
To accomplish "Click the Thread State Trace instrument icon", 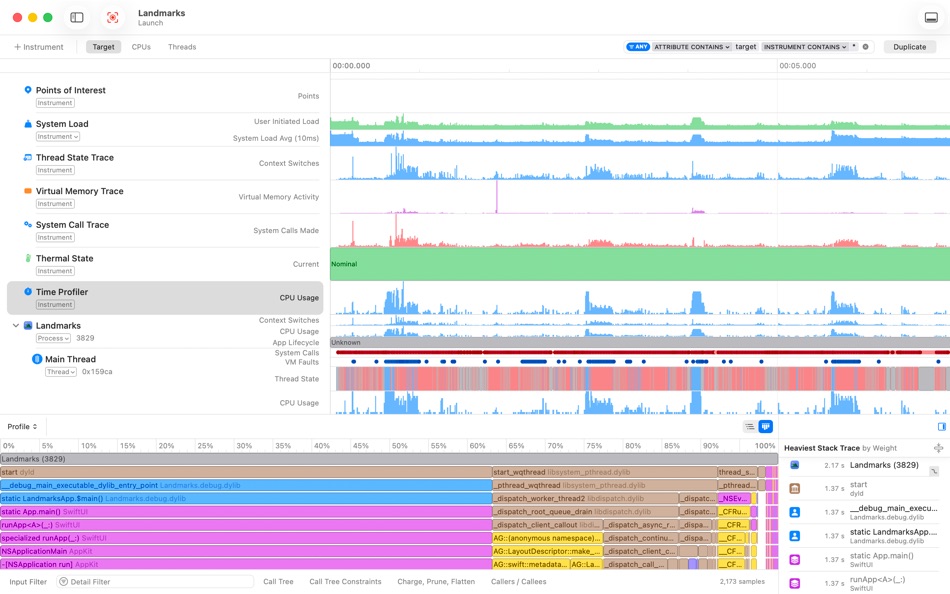I will pyautogui.click(x=28, y=157).
